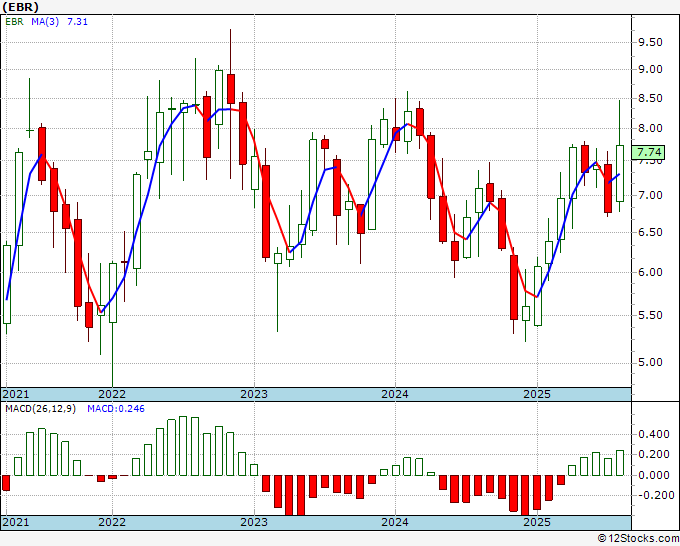Click the 6.00 price axis label
This screenshot has height=546, width=680.
[x=650, y=272]
